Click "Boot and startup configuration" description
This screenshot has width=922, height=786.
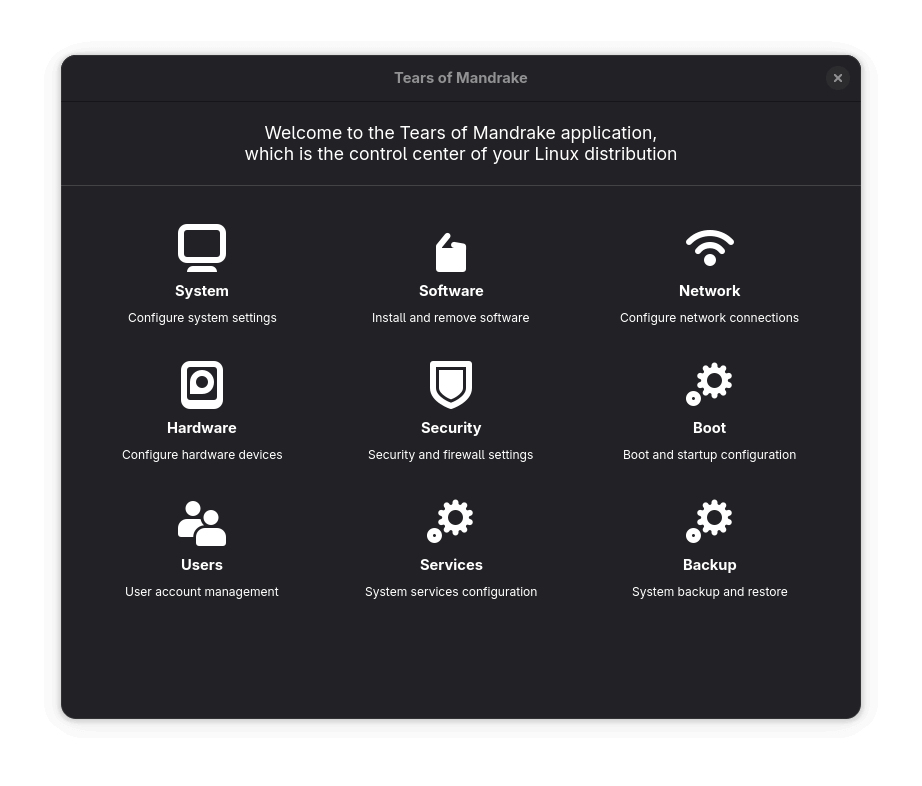point(709,455)
